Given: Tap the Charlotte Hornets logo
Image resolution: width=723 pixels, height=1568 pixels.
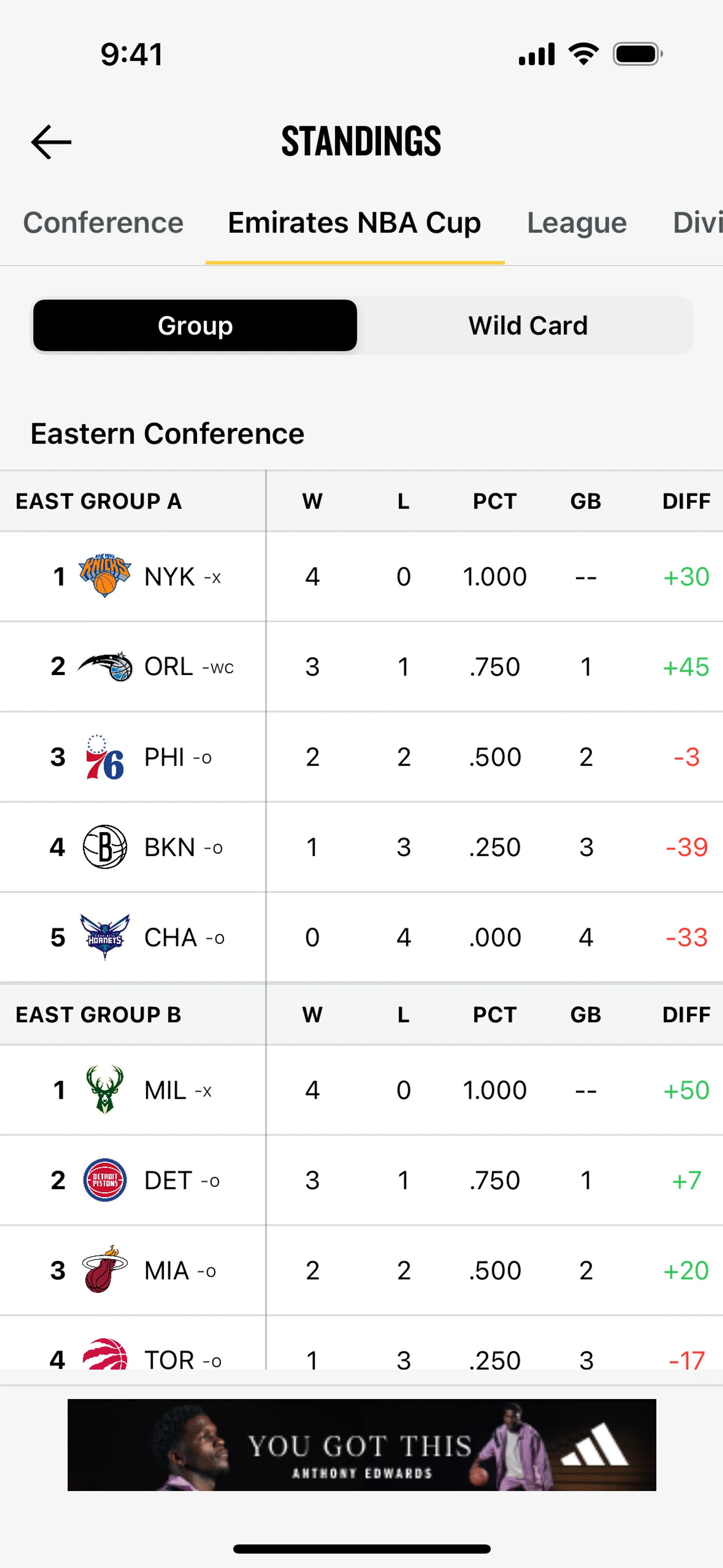Looking at the screenshot, I should click(105, 937).
